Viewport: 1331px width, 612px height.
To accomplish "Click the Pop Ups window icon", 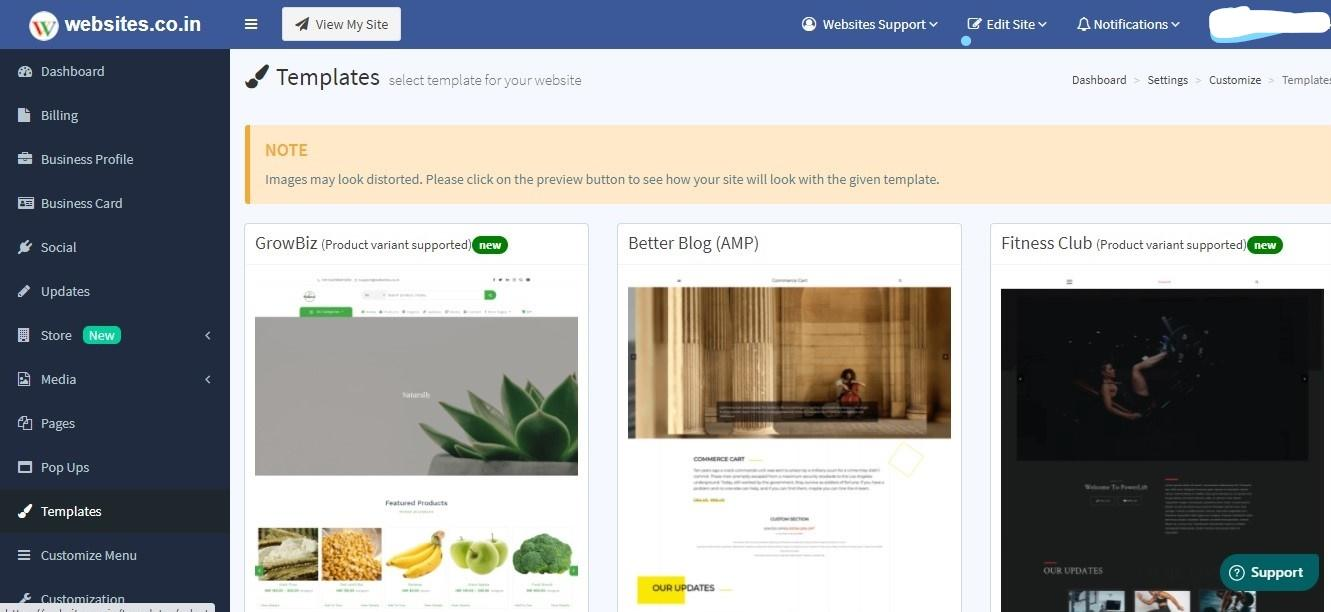I will (x=25, y=467).
